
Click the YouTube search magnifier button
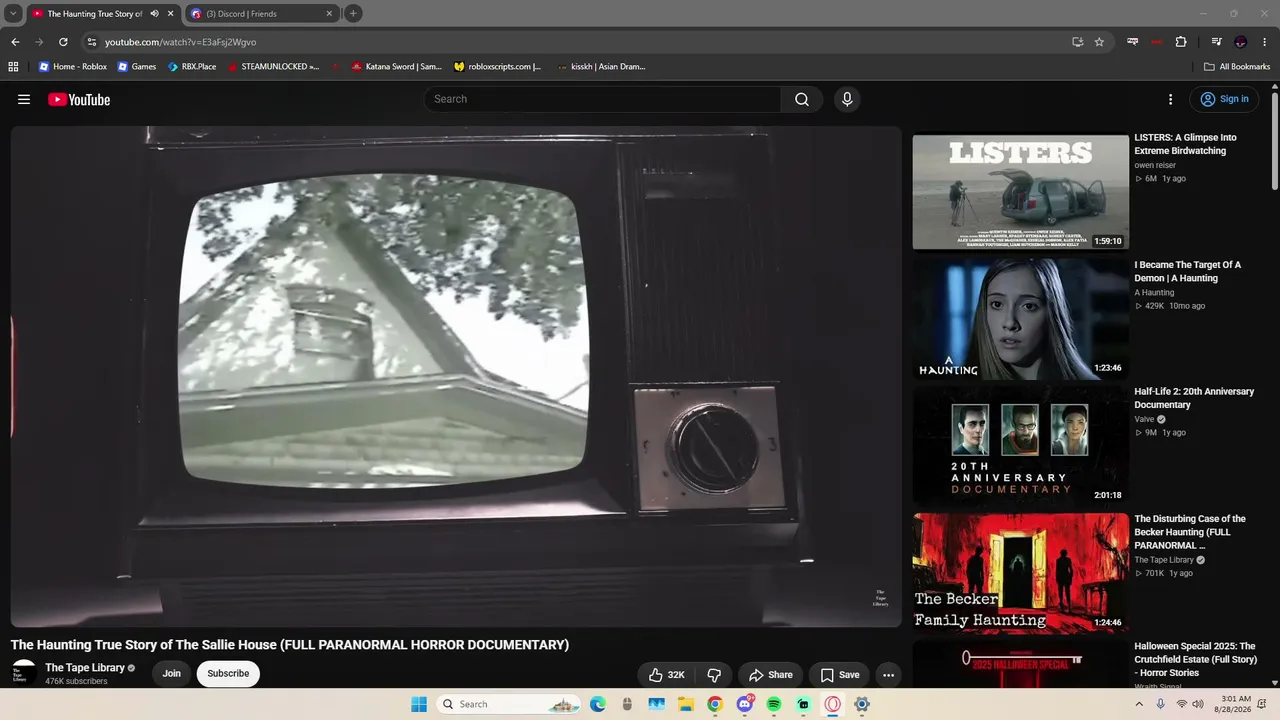coord(802,99)
